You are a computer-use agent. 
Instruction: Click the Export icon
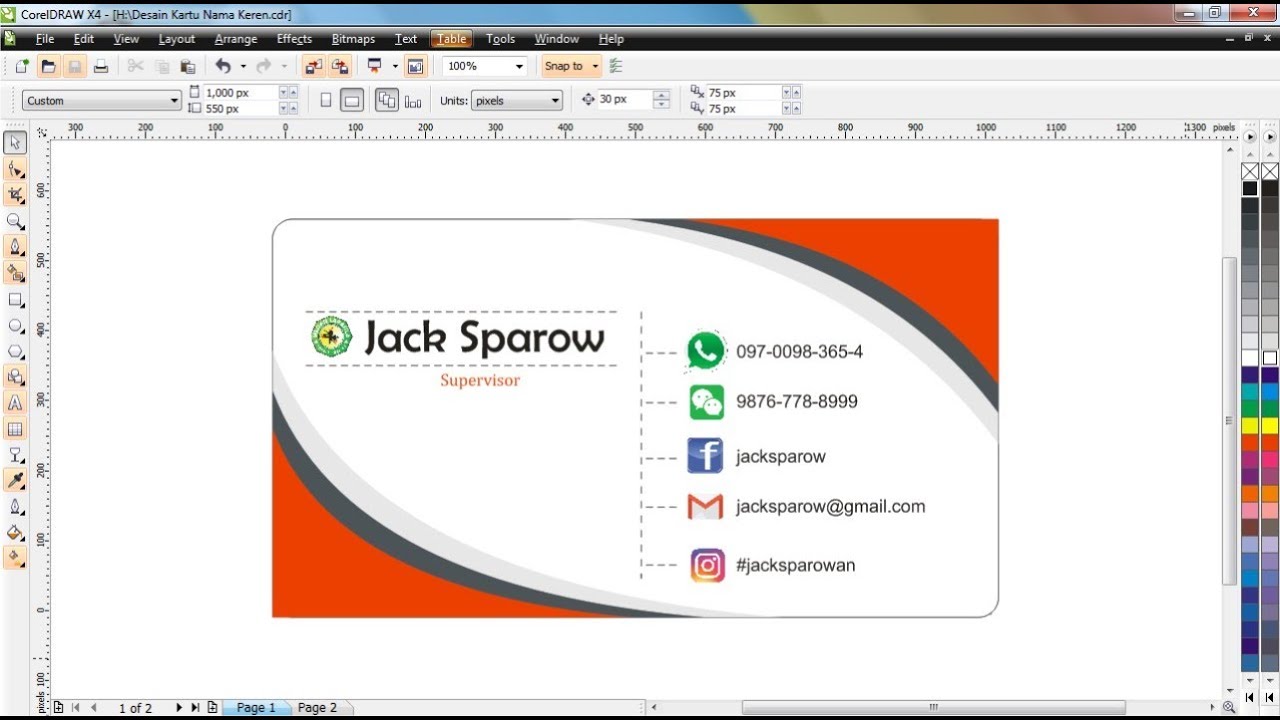pos(340,66)
